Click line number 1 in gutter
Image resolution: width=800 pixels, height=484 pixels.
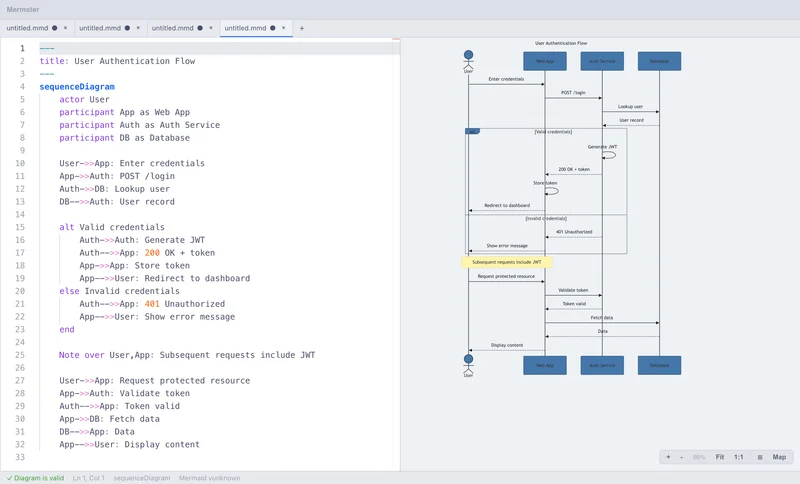22,48
